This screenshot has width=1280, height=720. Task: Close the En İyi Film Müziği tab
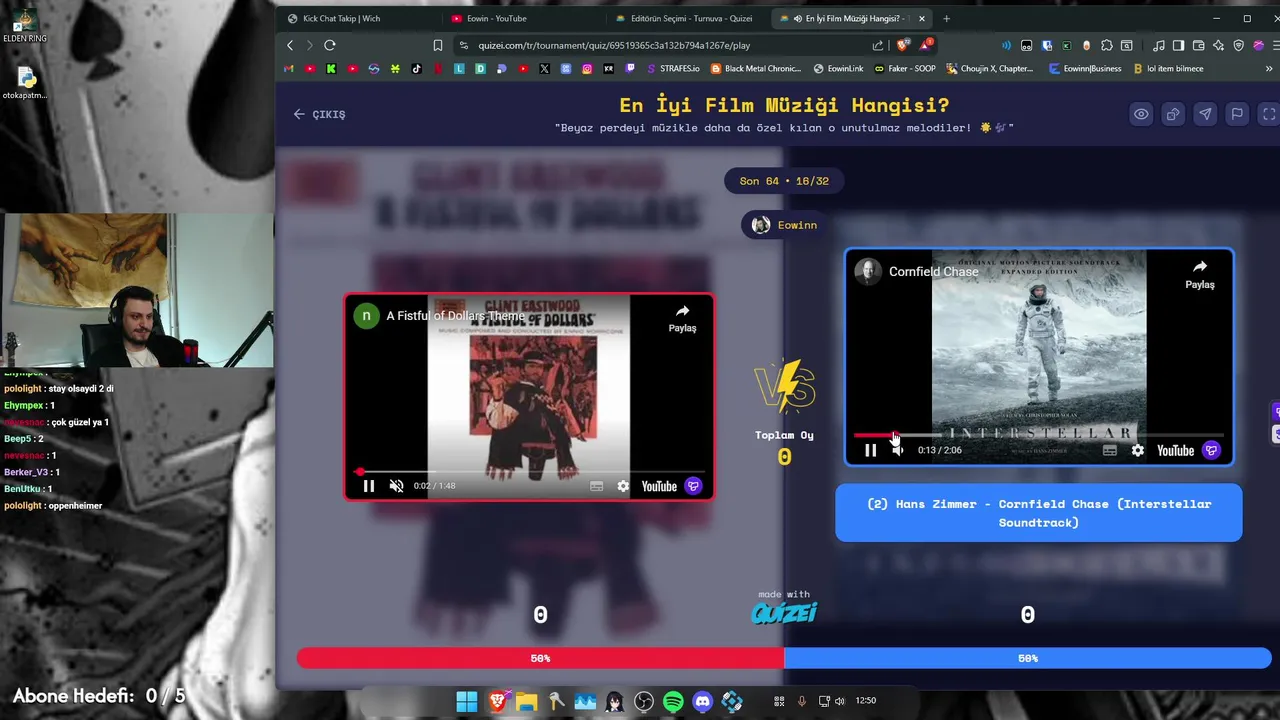[x=922, y=18]
